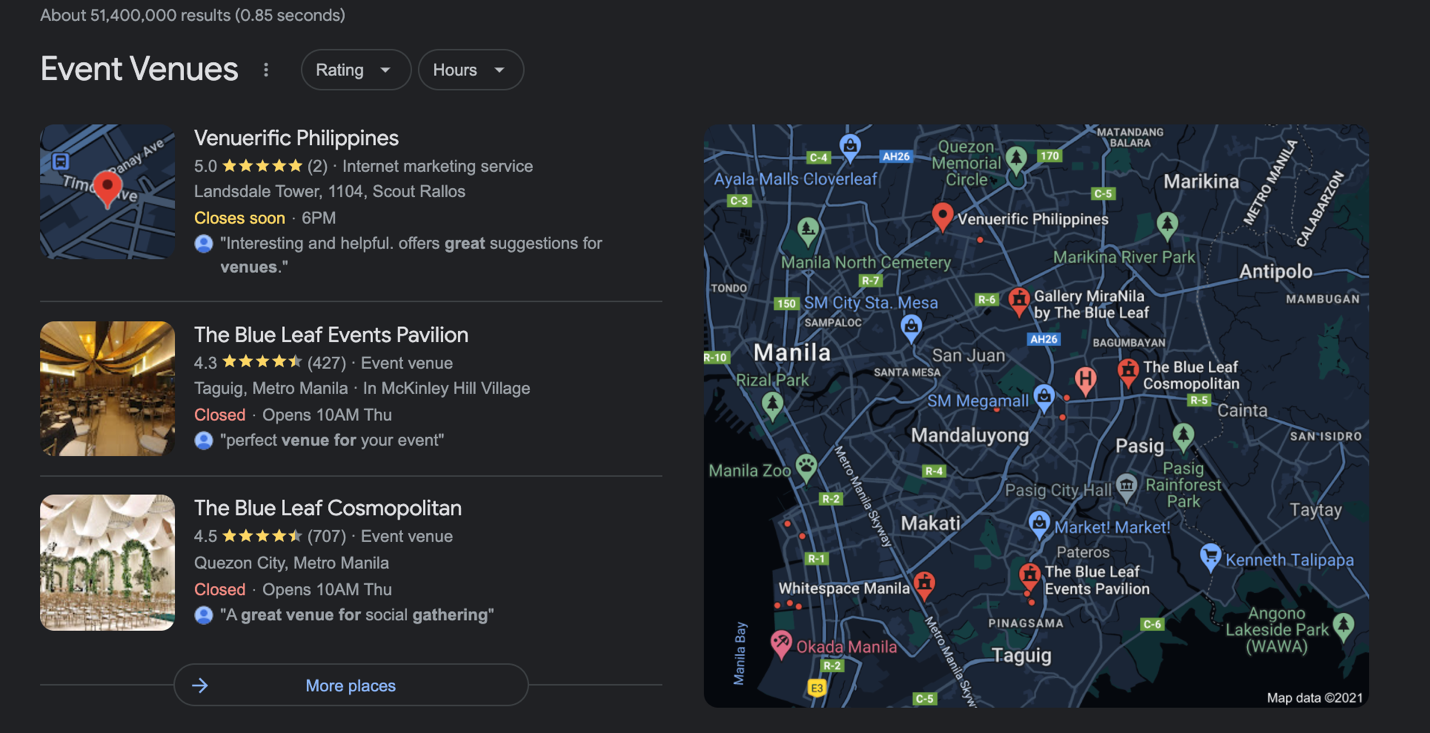
Task: Click the Makati label on the map
Action: click(930, 523)
